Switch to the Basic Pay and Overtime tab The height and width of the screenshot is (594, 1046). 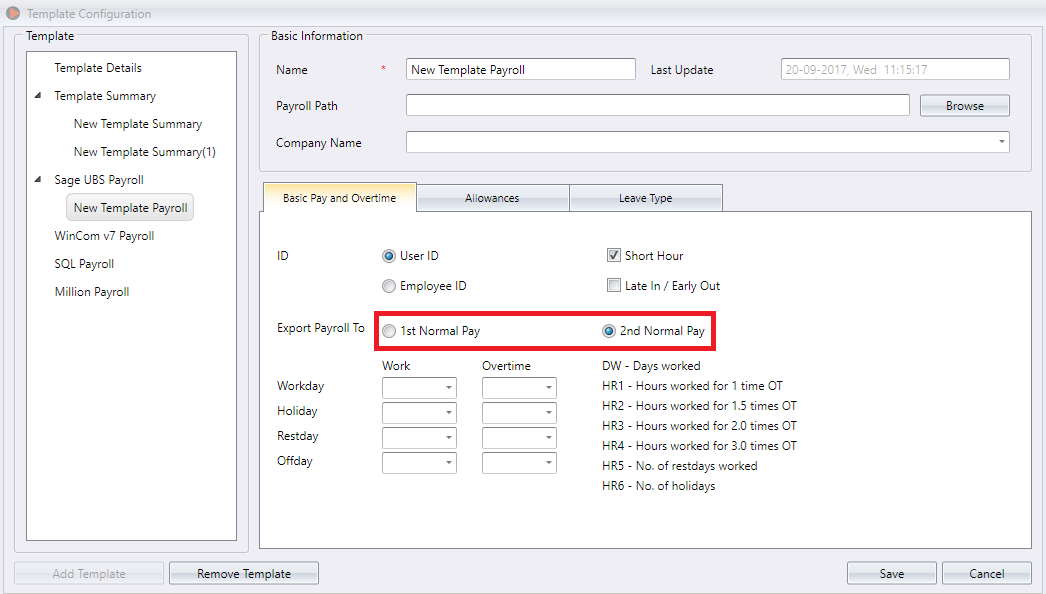(340, 198)
